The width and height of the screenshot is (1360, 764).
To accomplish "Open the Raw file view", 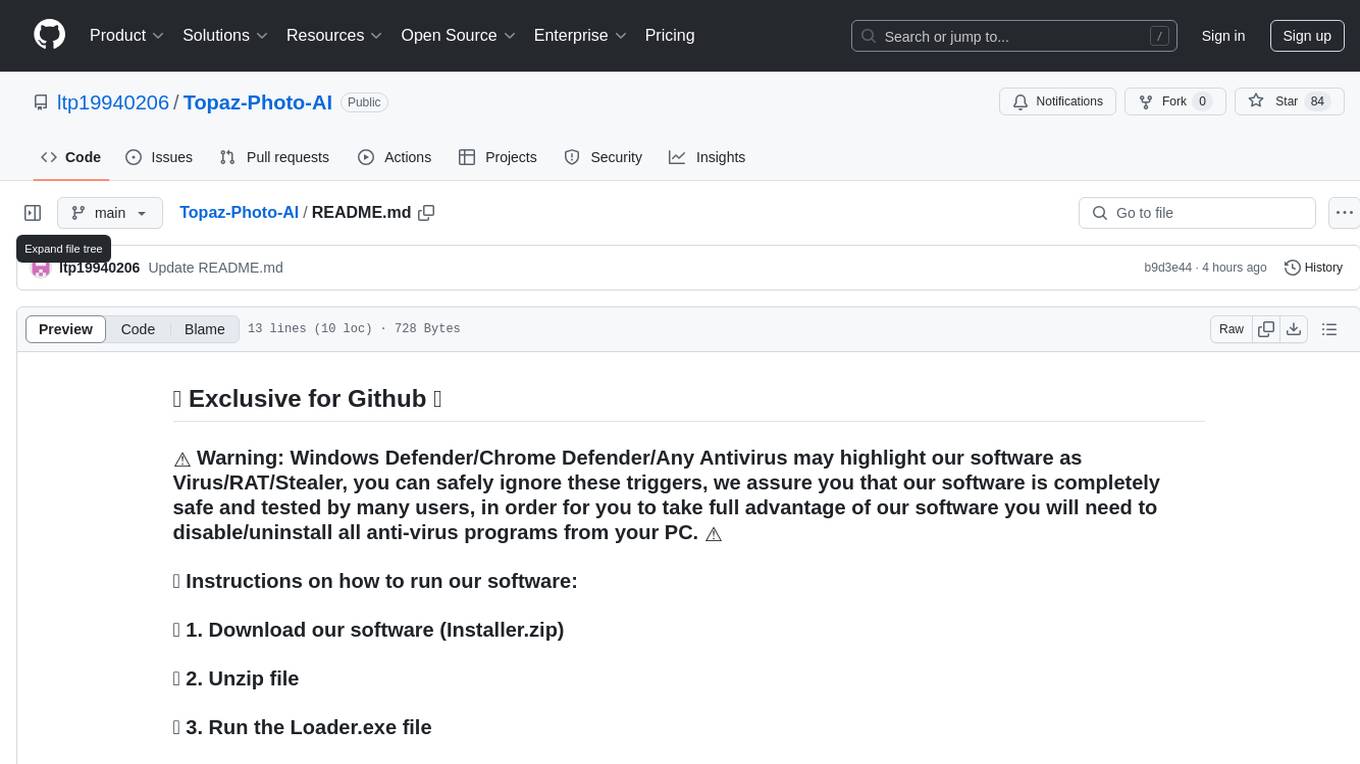I will (x=1231, y=329).
